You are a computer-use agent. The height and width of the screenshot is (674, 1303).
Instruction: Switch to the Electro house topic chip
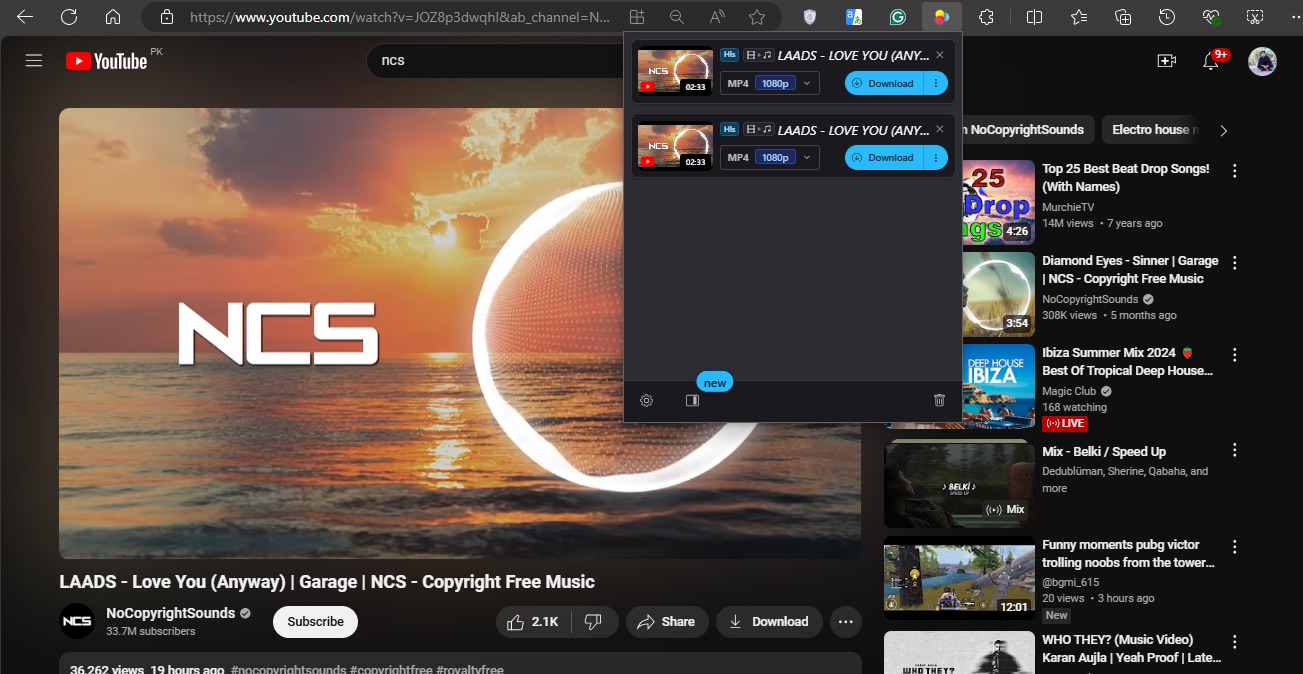pos(1152,129)
